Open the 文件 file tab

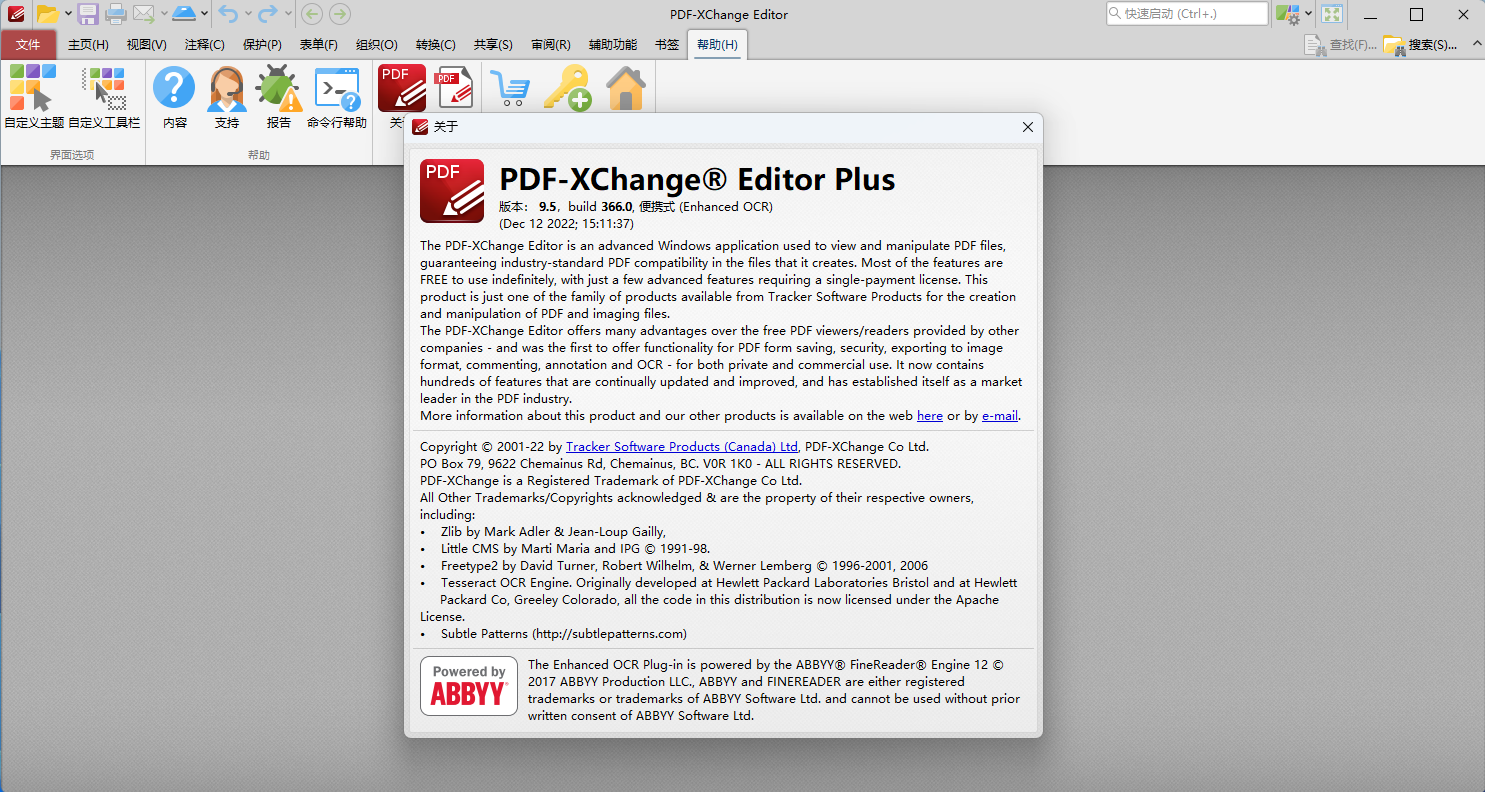pos(28,45)
